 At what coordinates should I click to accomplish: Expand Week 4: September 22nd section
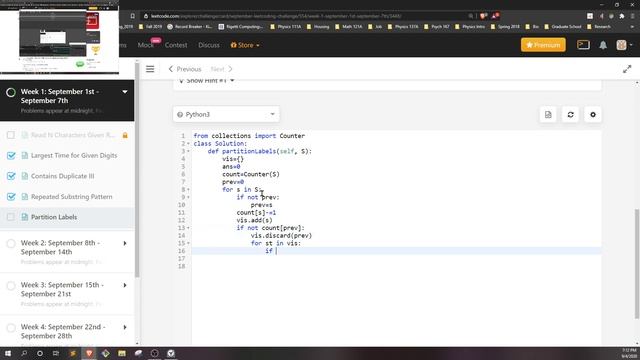point(125,327)
